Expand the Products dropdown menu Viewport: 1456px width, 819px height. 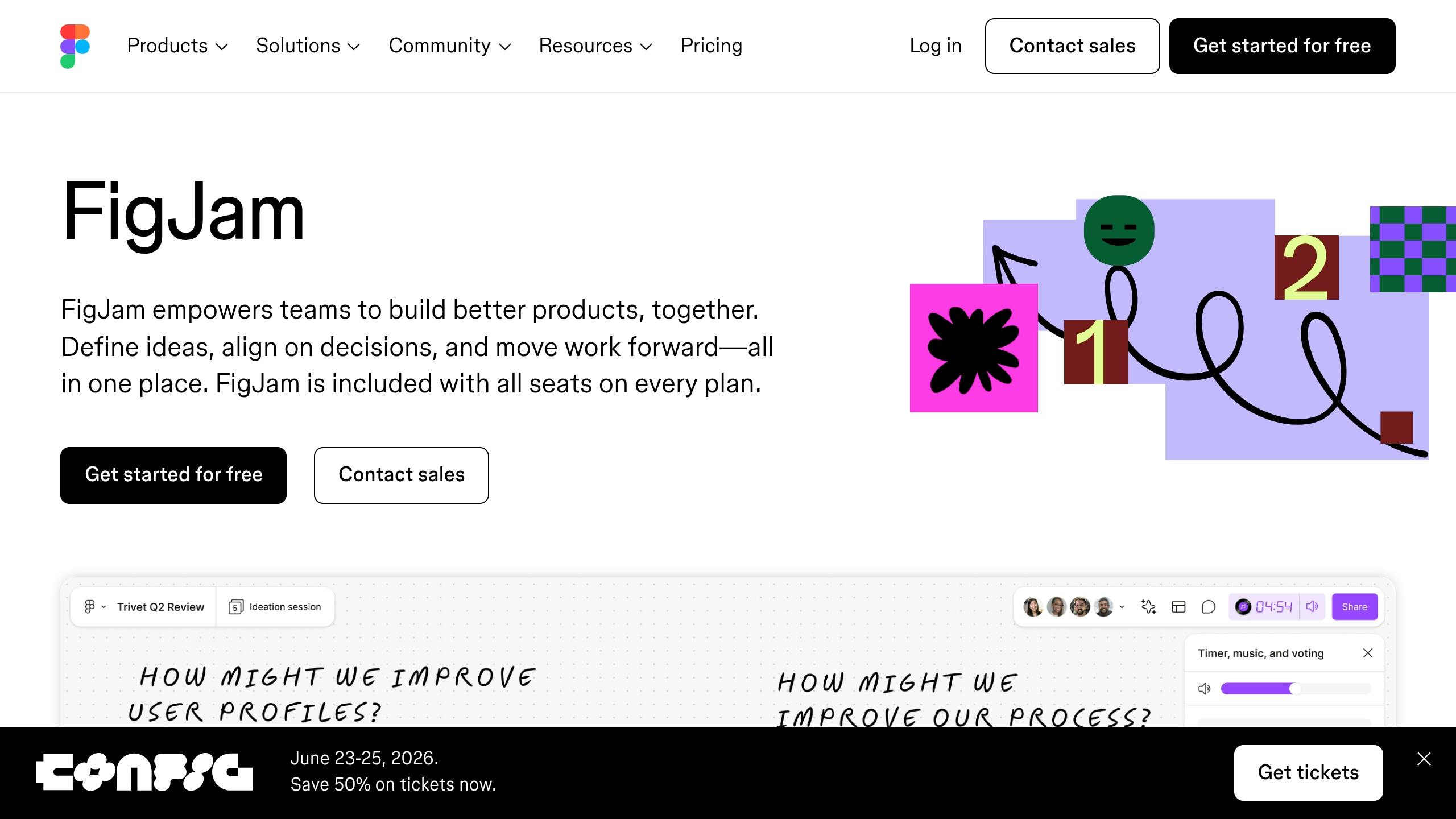177,46
